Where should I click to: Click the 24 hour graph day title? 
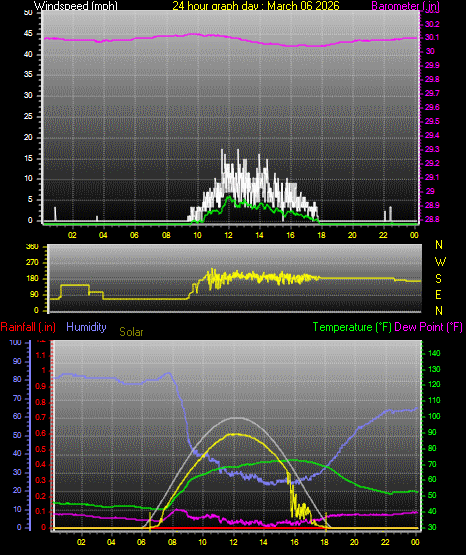point(256,6)
